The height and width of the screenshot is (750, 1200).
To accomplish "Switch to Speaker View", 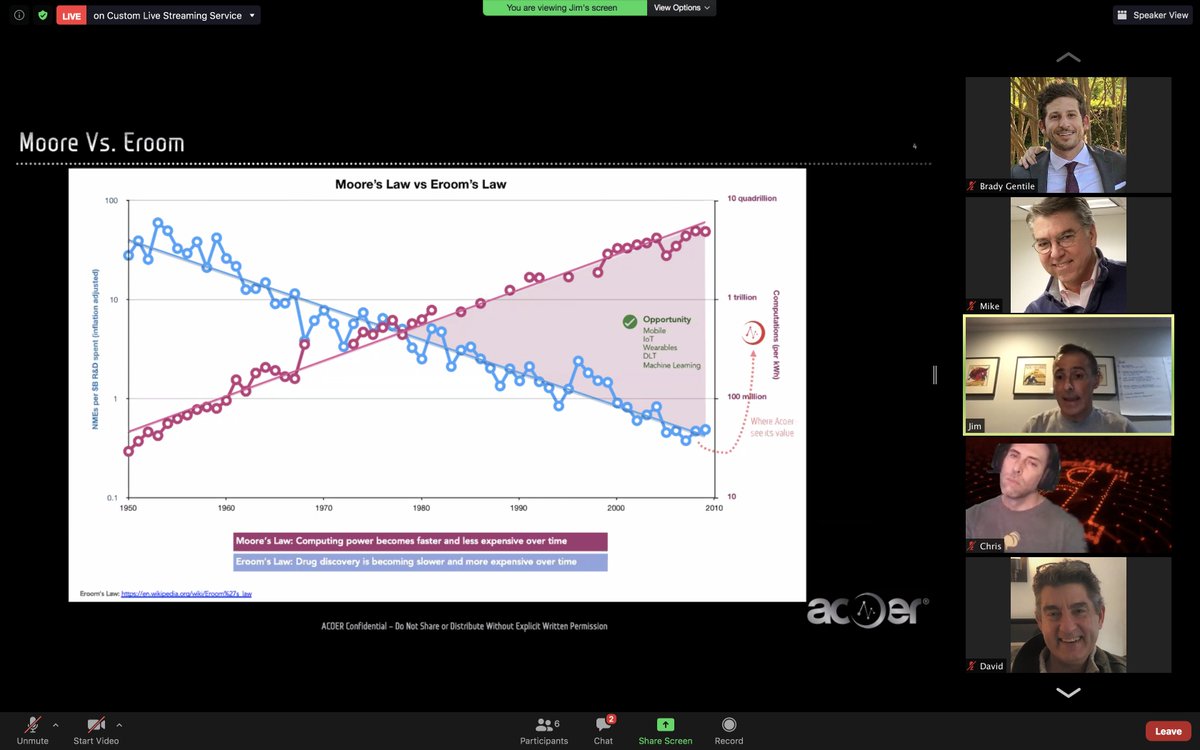I will pyautogui.click(x=1153, y=15).
